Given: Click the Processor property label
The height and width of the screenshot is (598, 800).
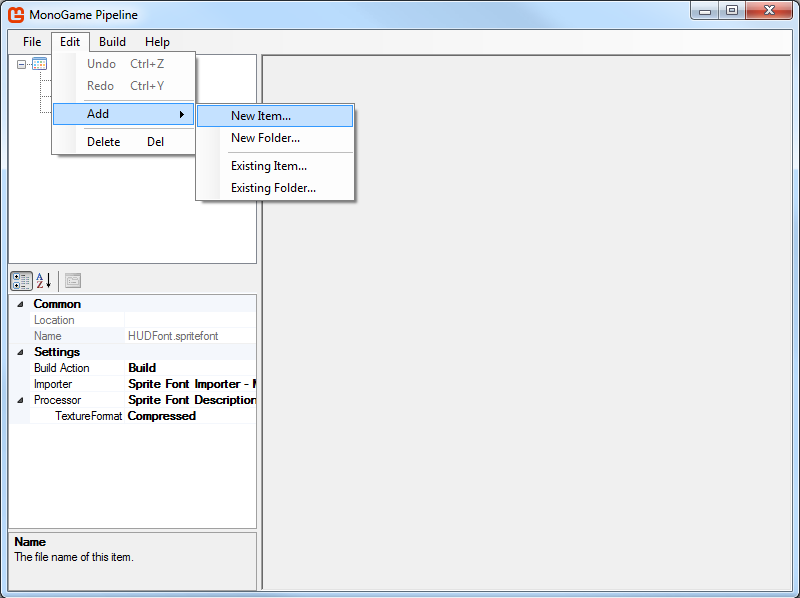Looking at the screenshot, I should (57, 400).
